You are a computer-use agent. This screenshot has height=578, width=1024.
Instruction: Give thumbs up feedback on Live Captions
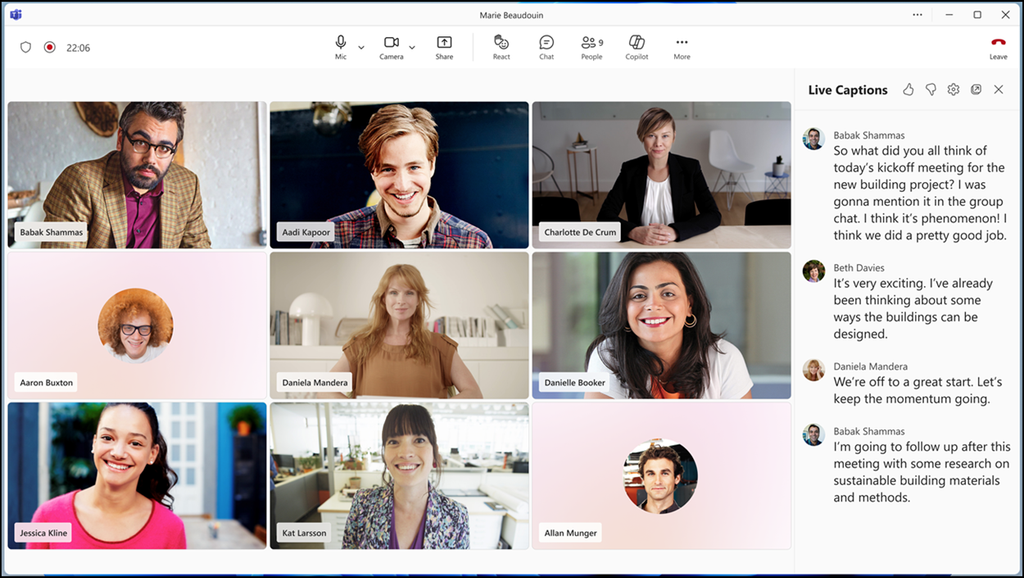[x=908, y=89]
